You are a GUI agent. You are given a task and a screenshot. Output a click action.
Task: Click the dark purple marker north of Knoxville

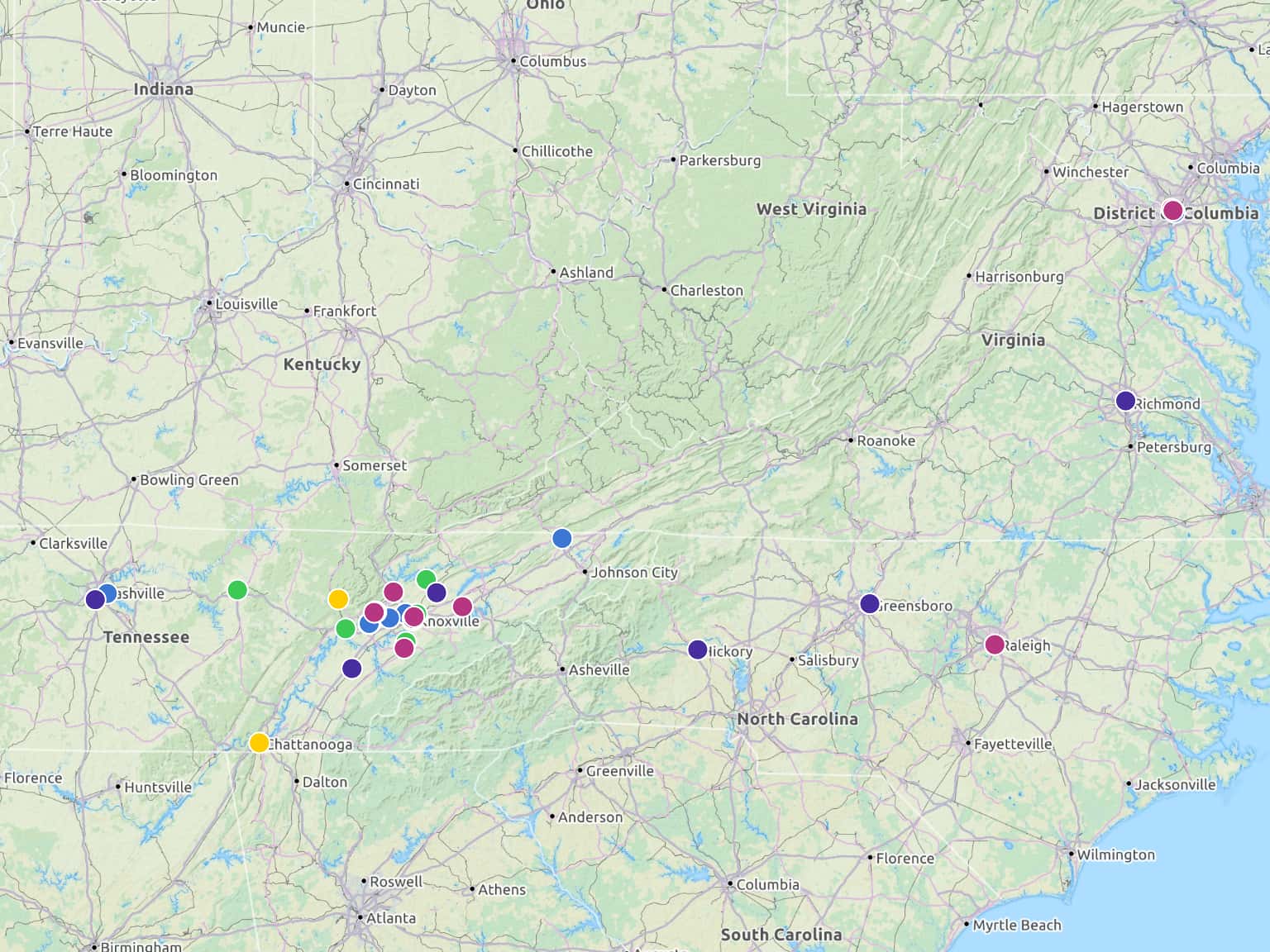point(437,592)
